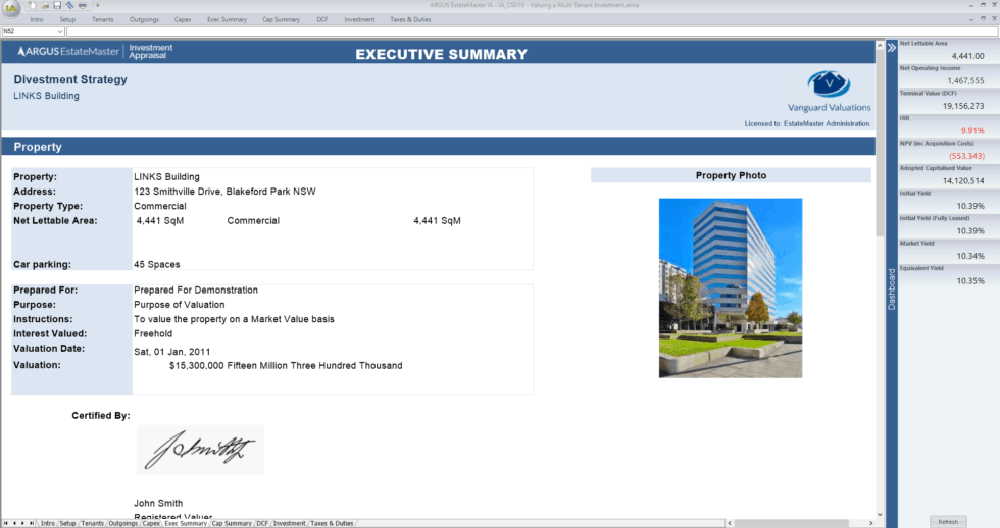Click the property photo of the building

click(730, 288)
